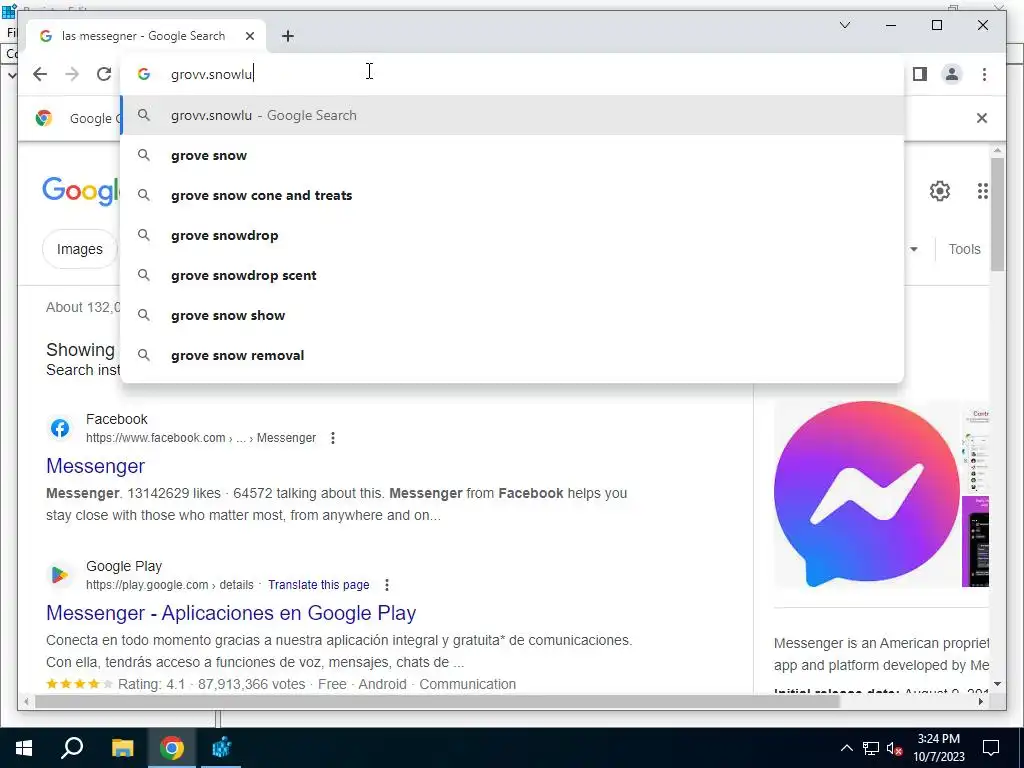The width and height of the screenshot is (1024, 768).
Task: Show hidden system tray icons
Action: tap(846, 748)
